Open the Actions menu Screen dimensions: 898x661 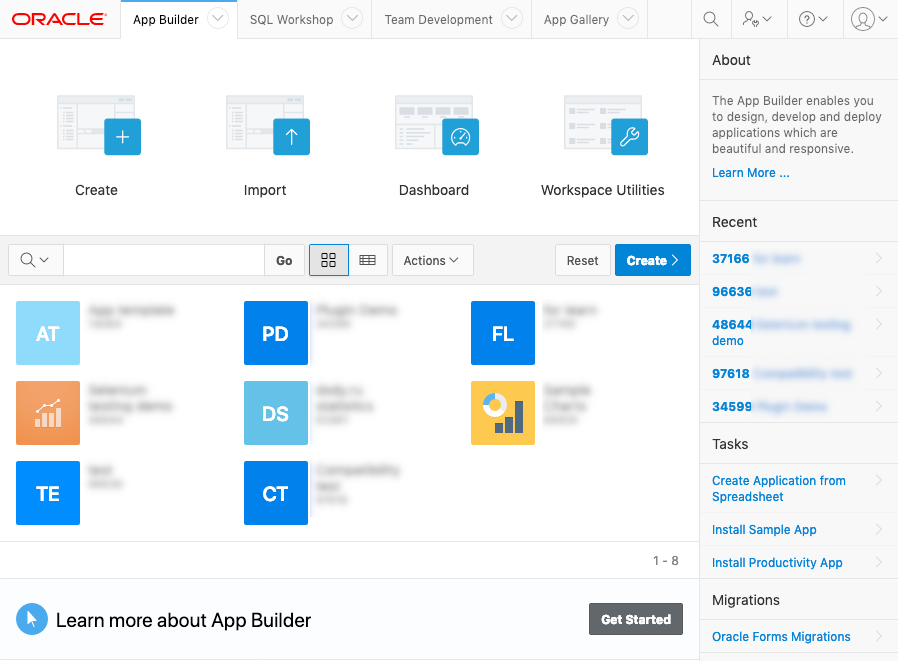(x=432, y=260)
